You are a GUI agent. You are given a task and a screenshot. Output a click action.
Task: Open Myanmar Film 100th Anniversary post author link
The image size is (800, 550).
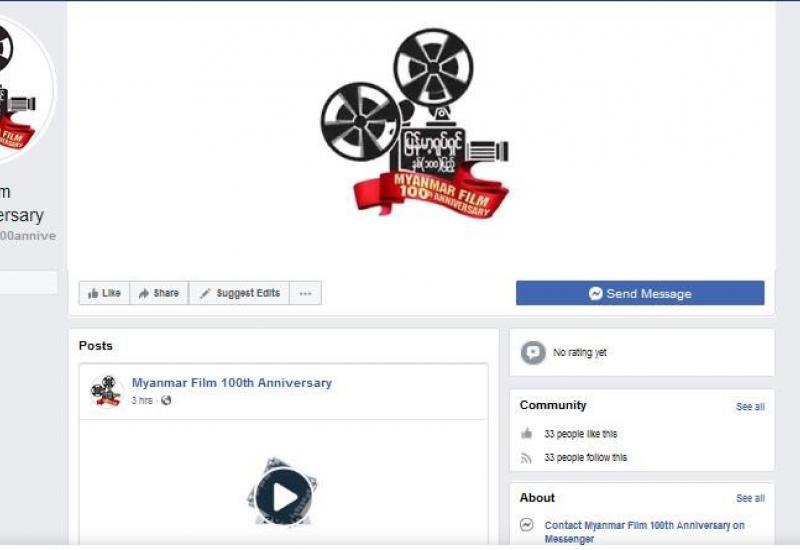(x=231, y=383)
